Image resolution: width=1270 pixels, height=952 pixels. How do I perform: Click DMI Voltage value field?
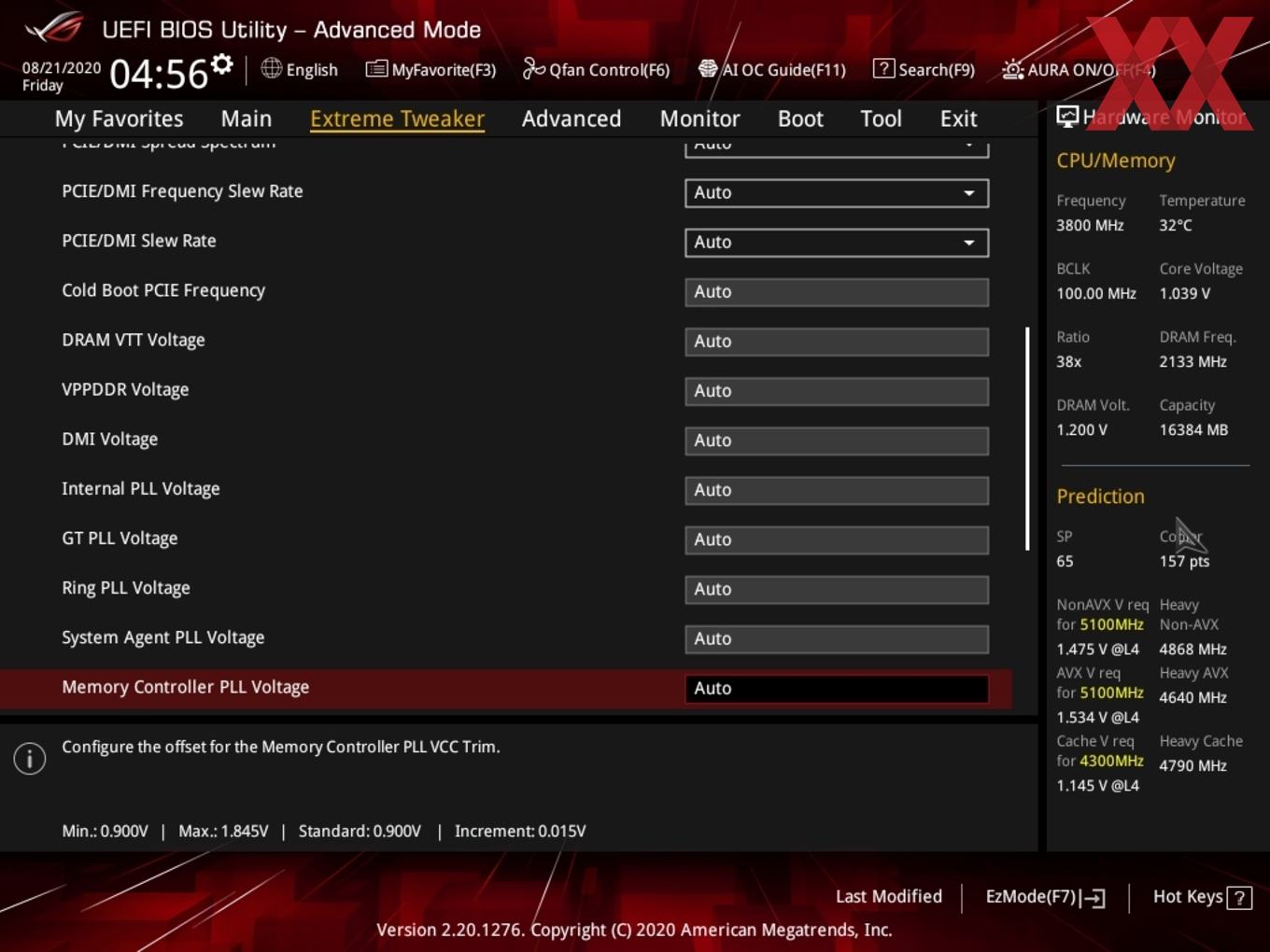837,441
